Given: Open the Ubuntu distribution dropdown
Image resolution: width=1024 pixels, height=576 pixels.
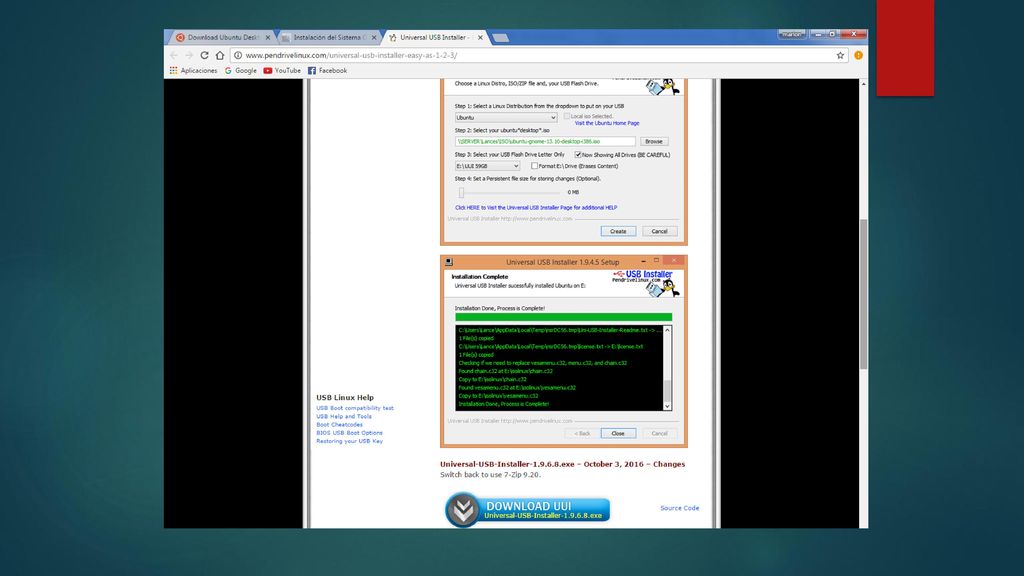Looking at the screenshot, I should click(x=506, y=118).
